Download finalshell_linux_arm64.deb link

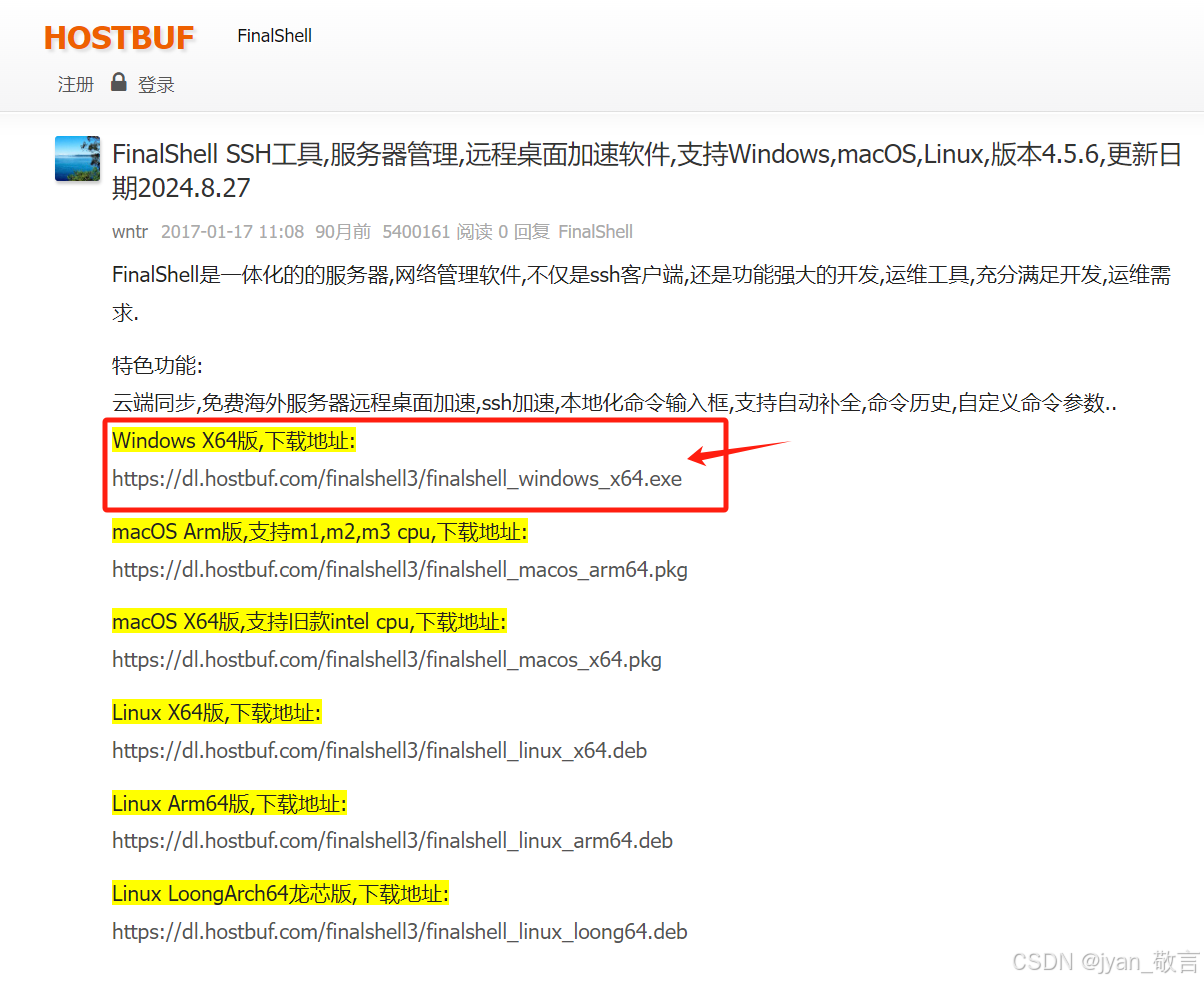392,841
